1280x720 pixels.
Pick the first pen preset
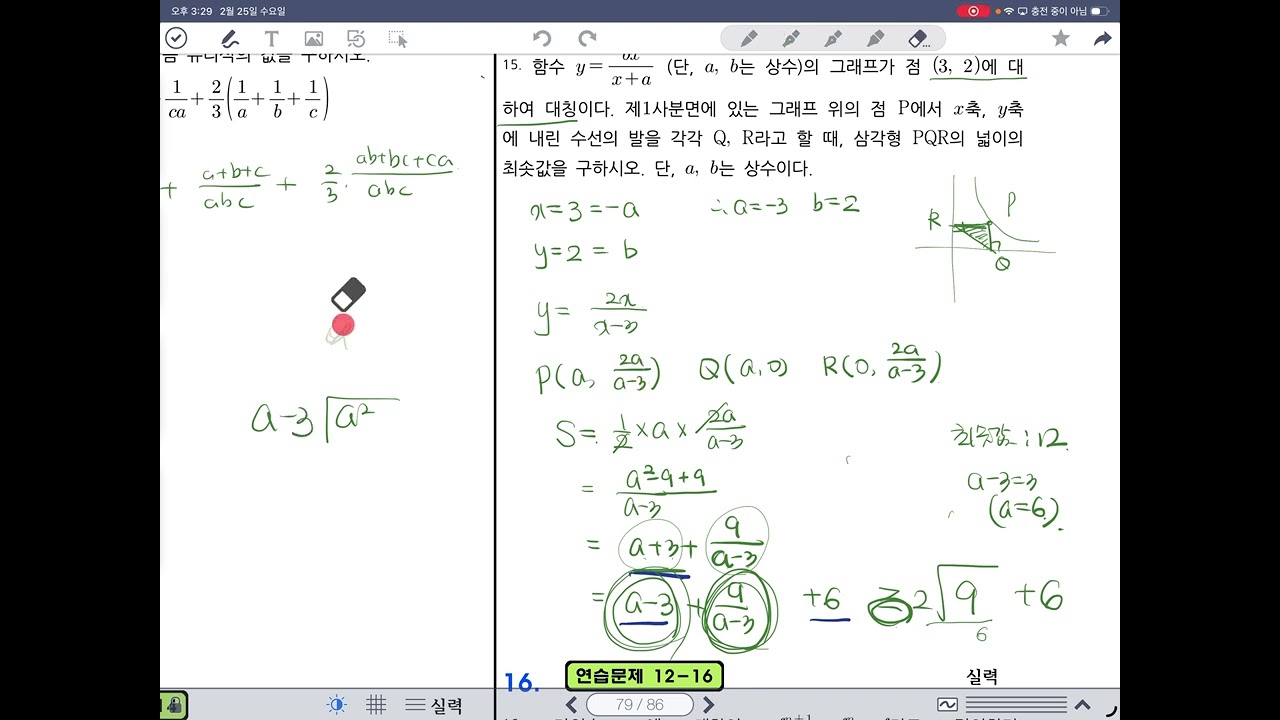pyautogui.click(x=749, y=39)
